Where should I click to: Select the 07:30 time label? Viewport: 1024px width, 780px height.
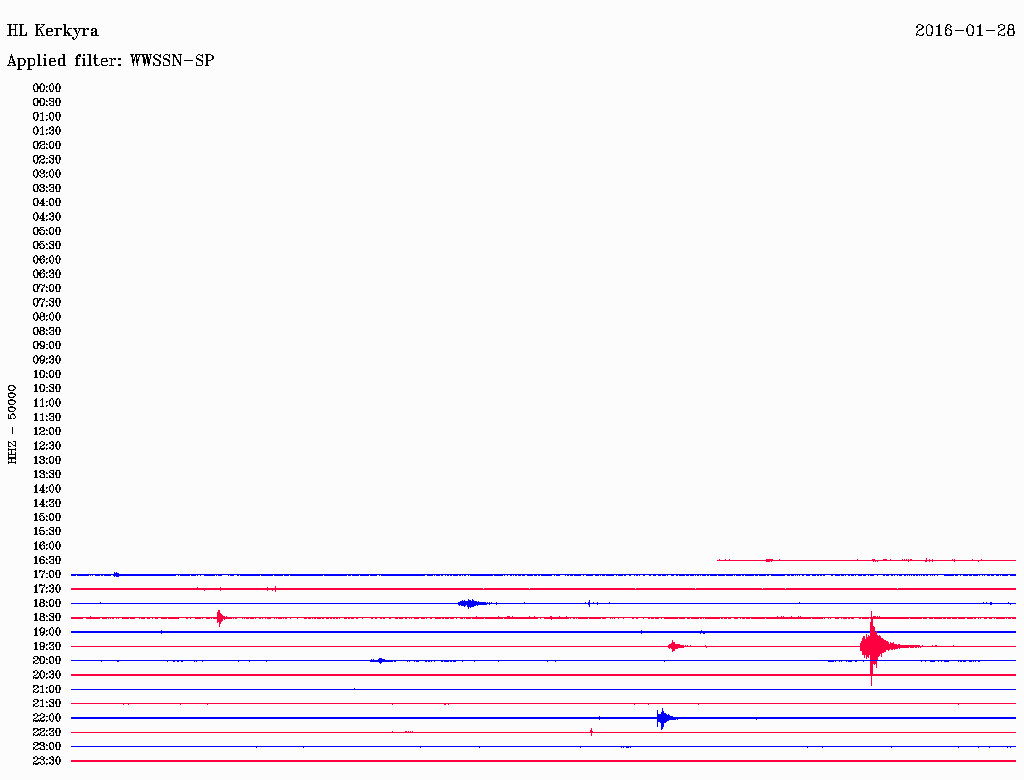(47, 302)
